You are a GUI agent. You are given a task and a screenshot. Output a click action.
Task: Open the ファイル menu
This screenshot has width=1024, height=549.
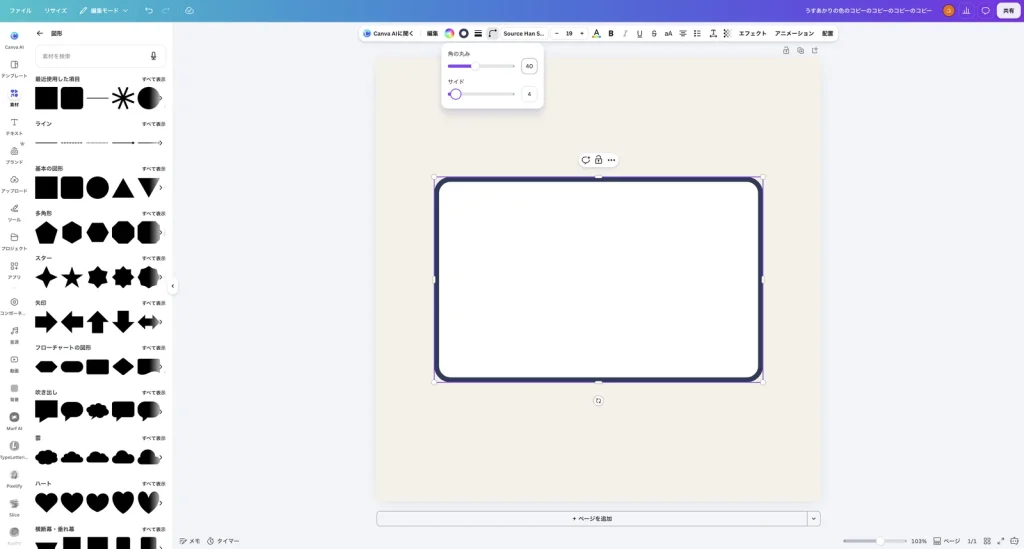coord(20,10)
